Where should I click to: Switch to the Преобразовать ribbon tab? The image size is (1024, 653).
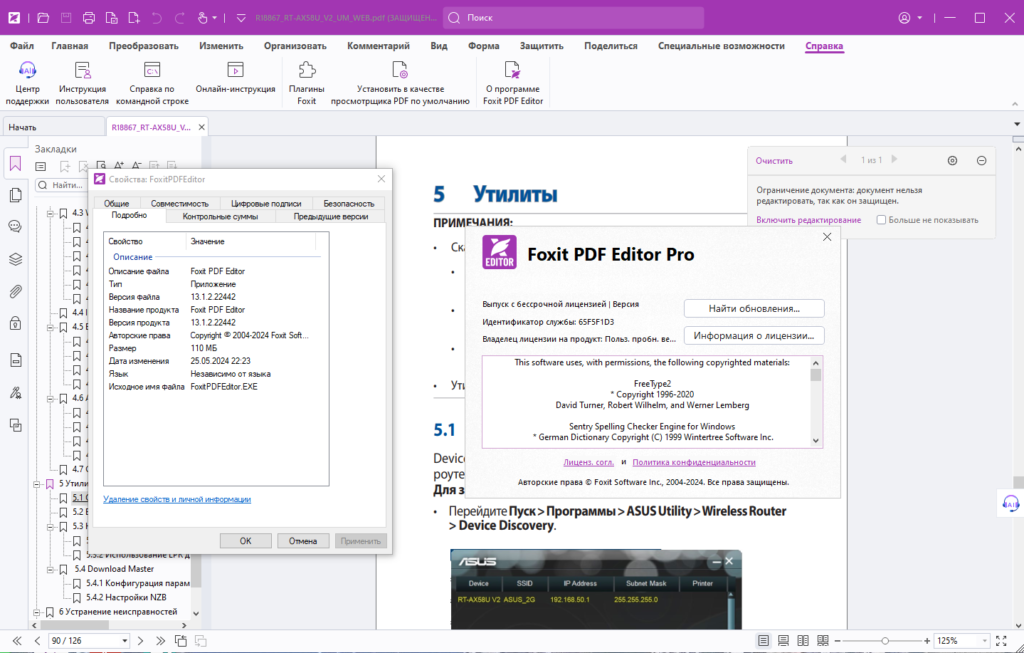pos(144,46)
